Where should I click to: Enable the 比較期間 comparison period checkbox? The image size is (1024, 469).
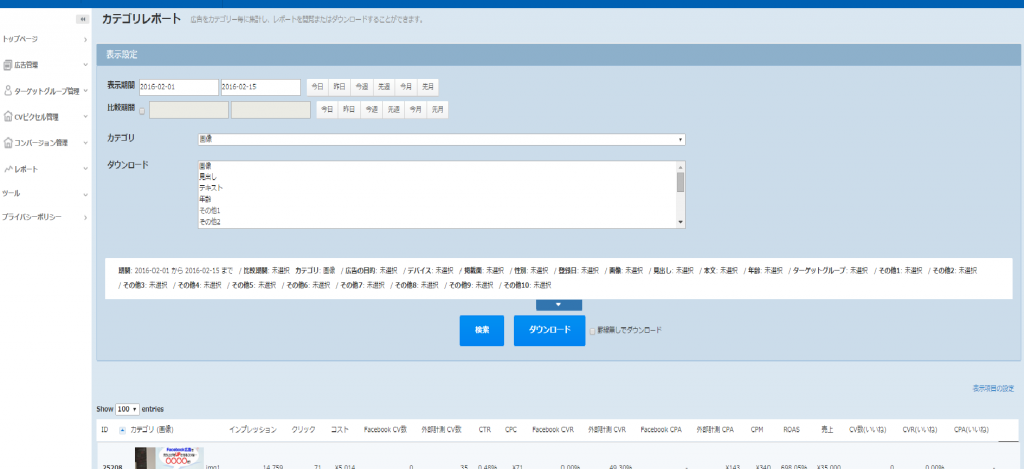tap(142, 110)
